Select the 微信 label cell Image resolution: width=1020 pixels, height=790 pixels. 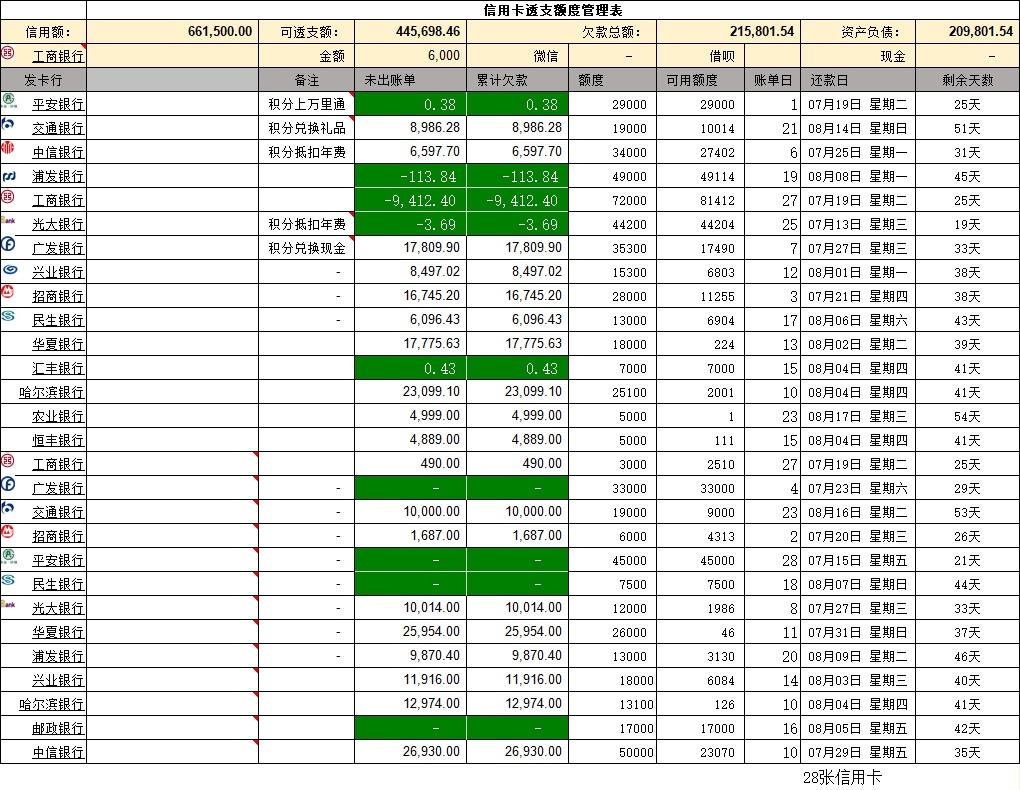pyautogui.click(x=518, y=56)
